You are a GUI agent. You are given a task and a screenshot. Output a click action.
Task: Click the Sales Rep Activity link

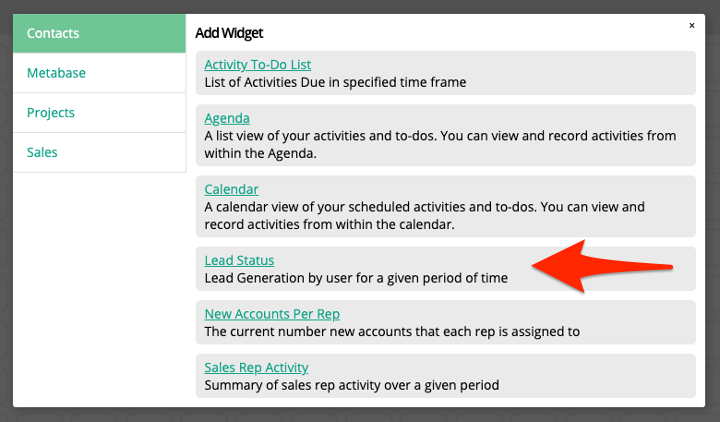(256, 367)
